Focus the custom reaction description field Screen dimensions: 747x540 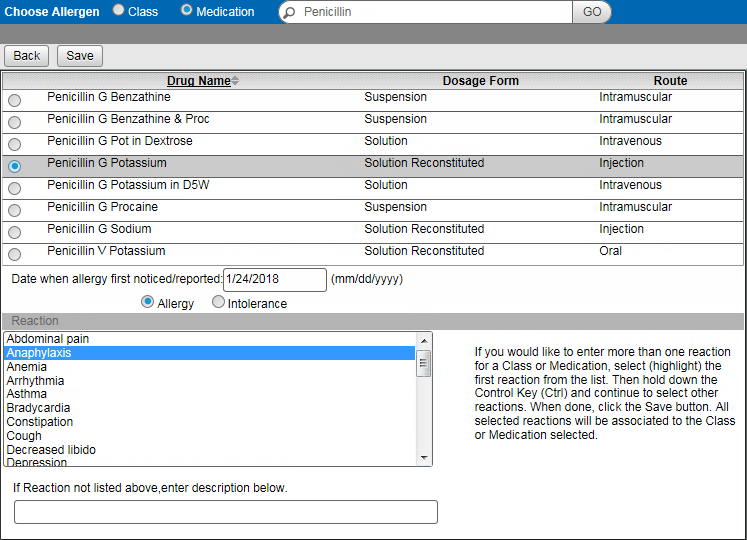[225, 512]
